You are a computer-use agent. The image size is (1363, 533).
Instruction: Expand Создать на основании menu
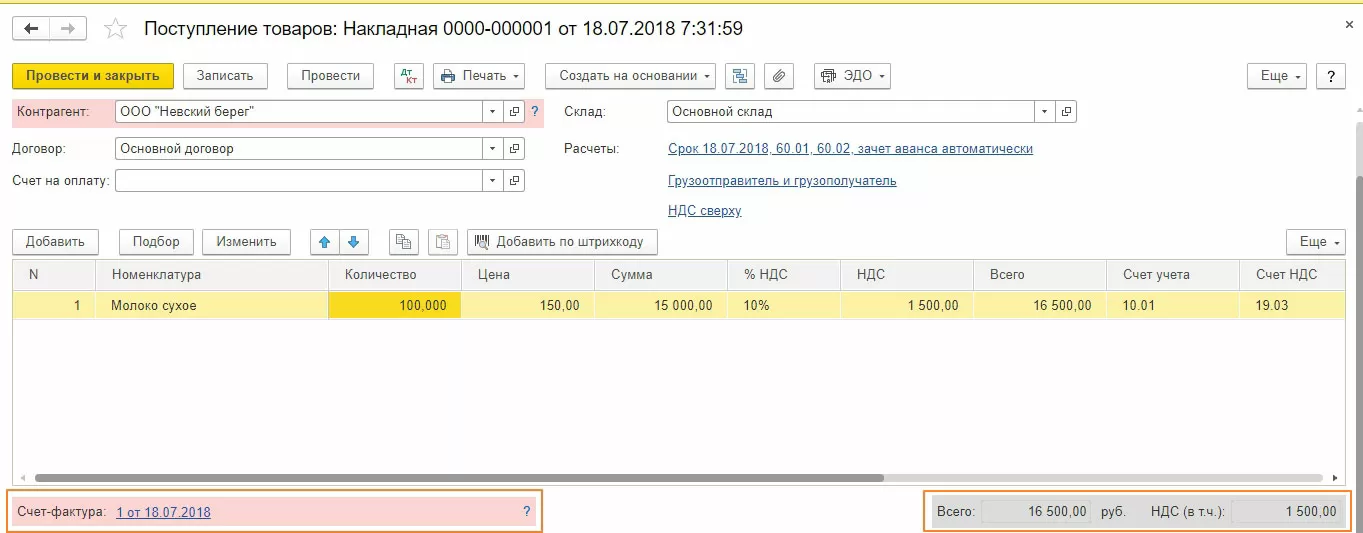point(631,76)
